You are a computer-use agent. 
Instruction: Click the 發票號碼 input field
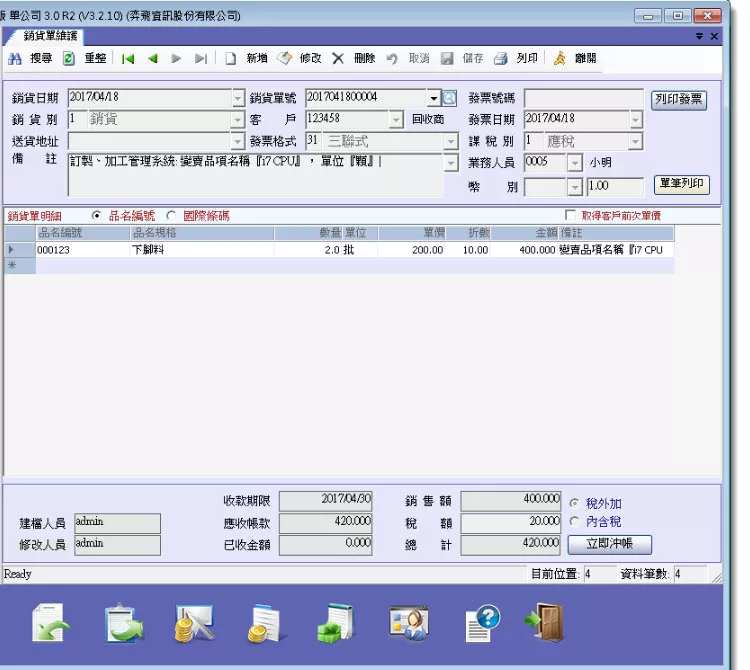583,98
